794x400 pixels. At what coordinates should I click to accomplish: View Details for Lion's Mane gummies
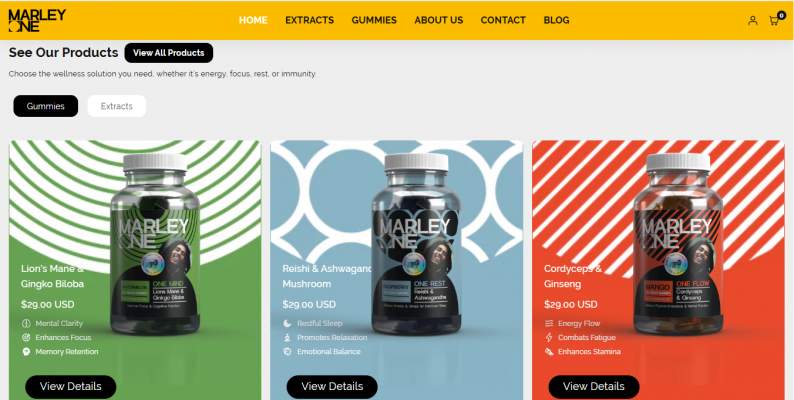click(70, 386)
